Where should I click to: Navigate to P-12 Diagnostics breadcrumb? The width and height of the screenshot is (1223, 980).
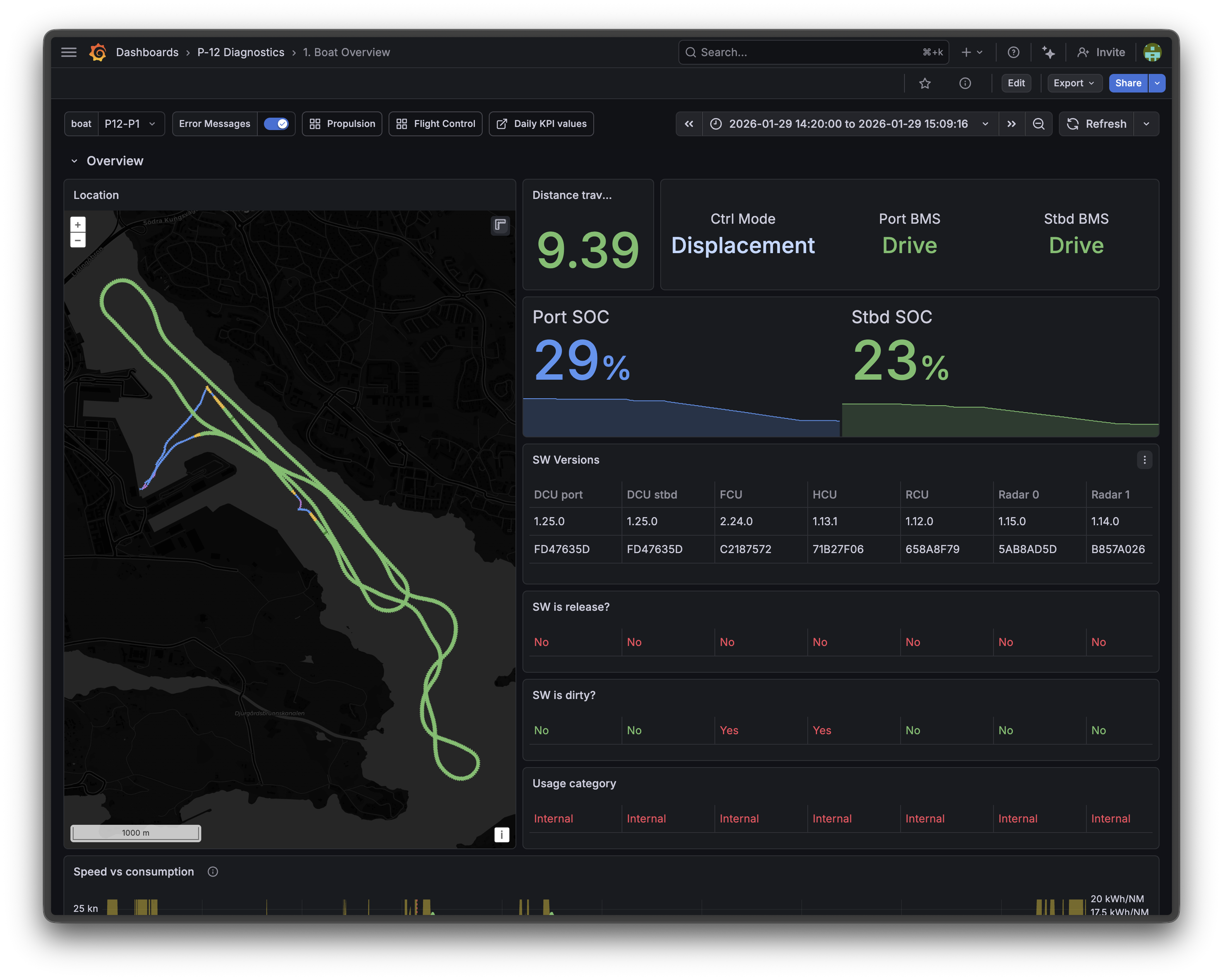240,52
